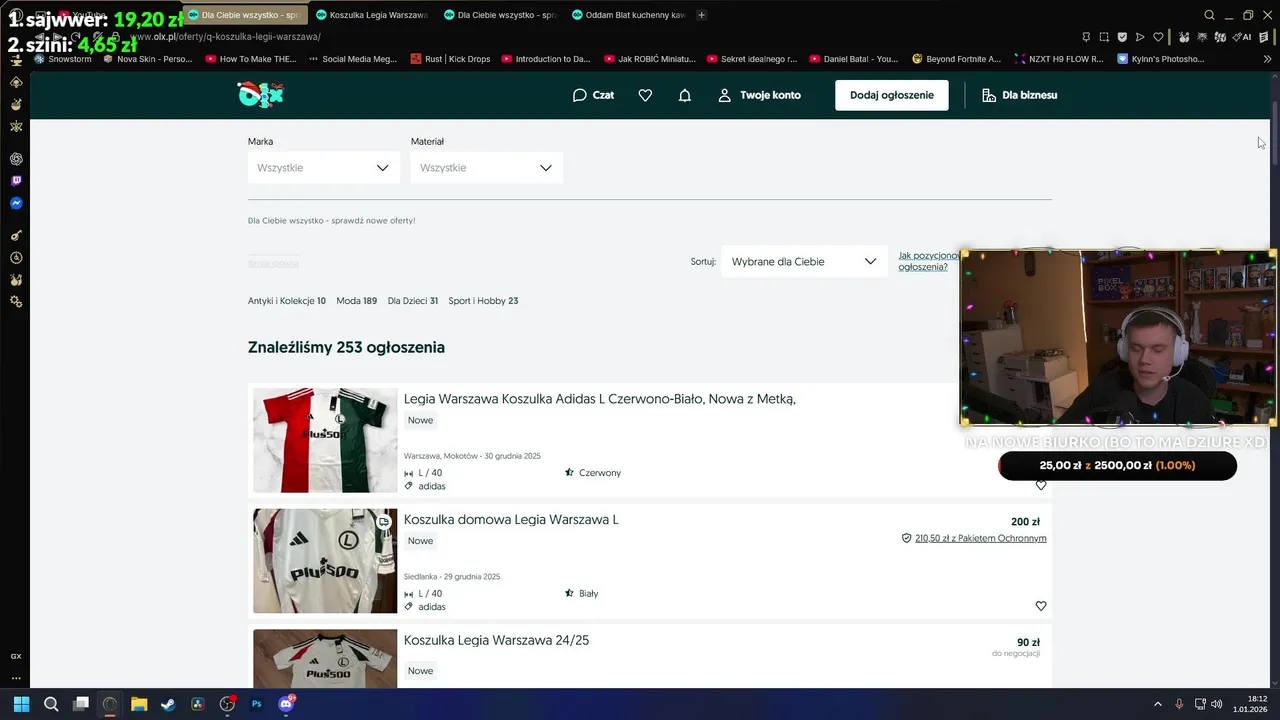This screenshot has width=1280, height=720.
Task: Open Legia Warszawa Koszulka Adidas L listing title
Action: click(600, 399)
